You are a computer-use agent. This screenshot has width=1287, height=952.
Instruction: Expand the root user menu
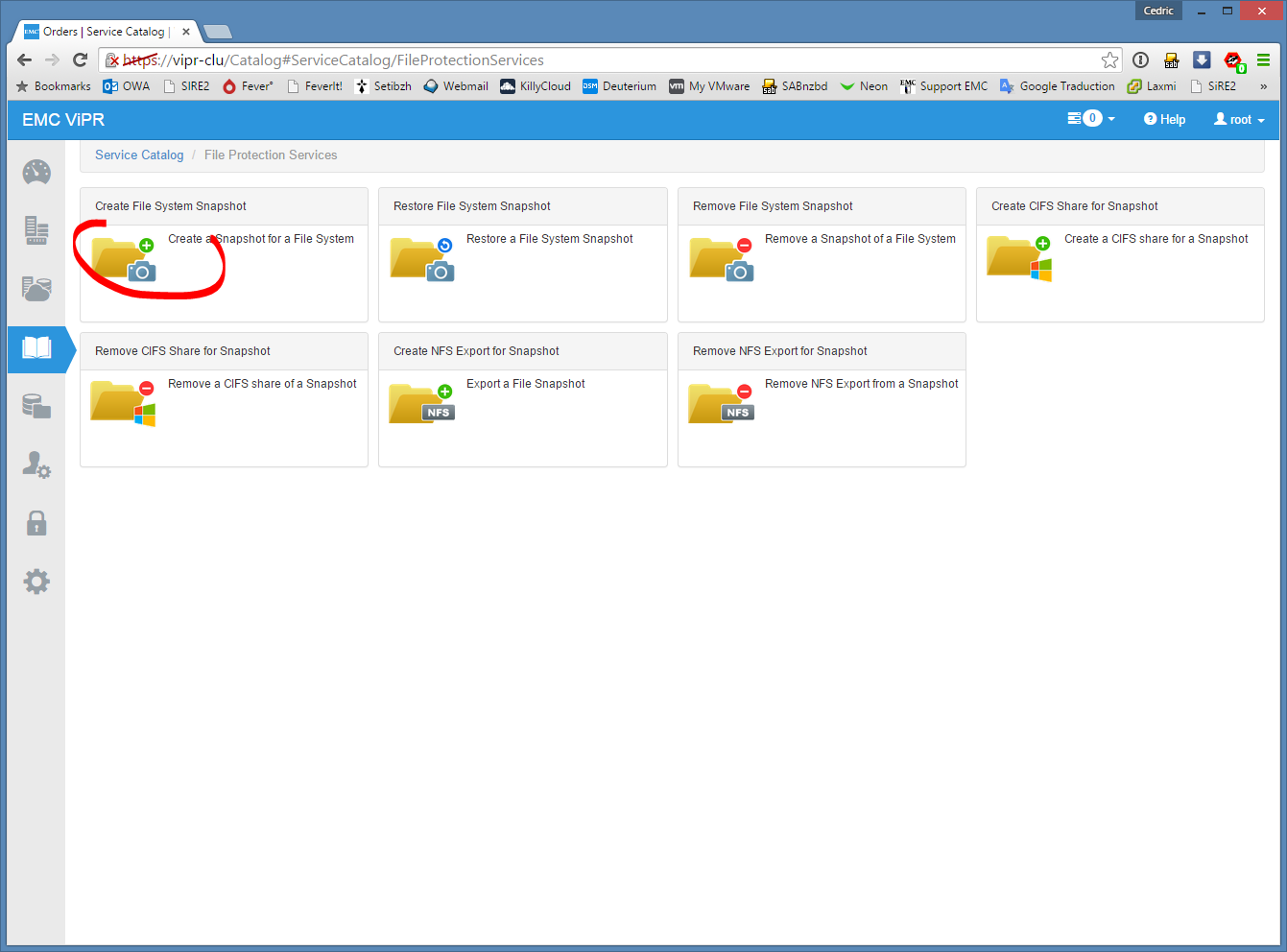(x=1239, y=119)
